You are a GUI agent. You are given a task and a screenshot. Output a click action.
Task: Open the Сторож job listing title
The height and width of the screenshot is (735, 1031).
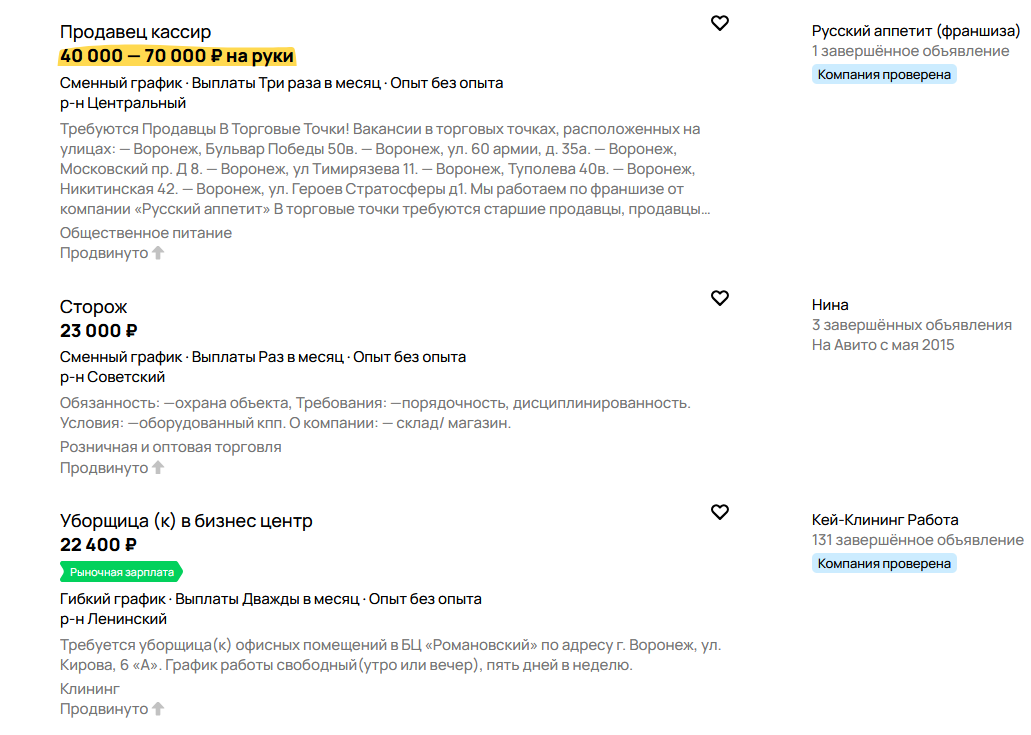pyautogui.click(x=93, y=307)
